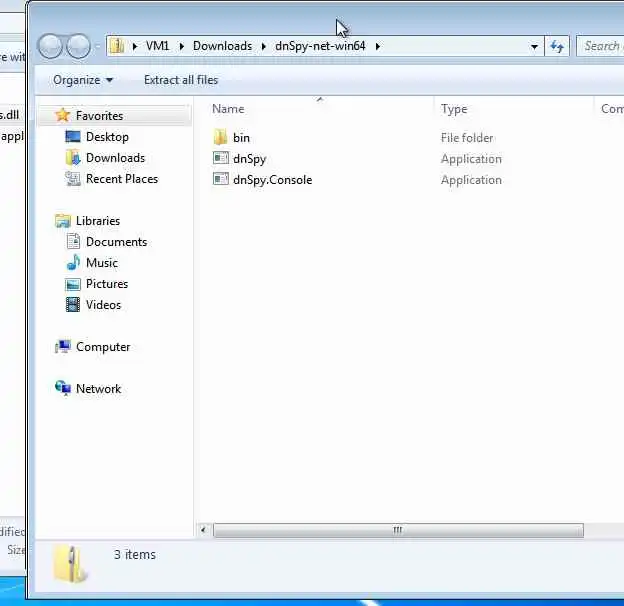Image resolution: width=624 pixels, height=606 pixels.
Task: Click the dnSpy.Console application icon
Action: 221,179
